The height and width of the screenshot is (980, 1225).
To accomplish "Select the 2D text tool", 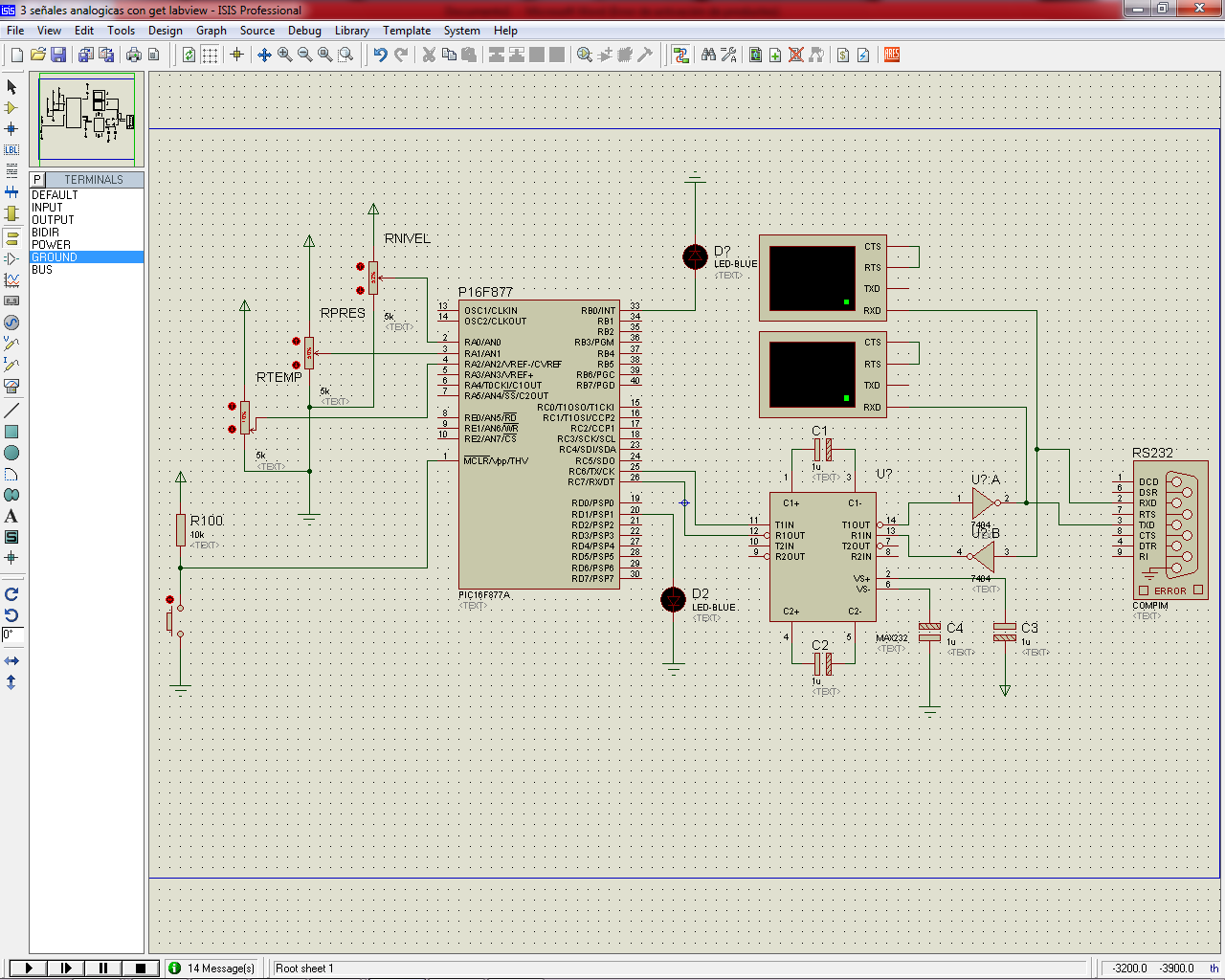I will tap(11, 516).
